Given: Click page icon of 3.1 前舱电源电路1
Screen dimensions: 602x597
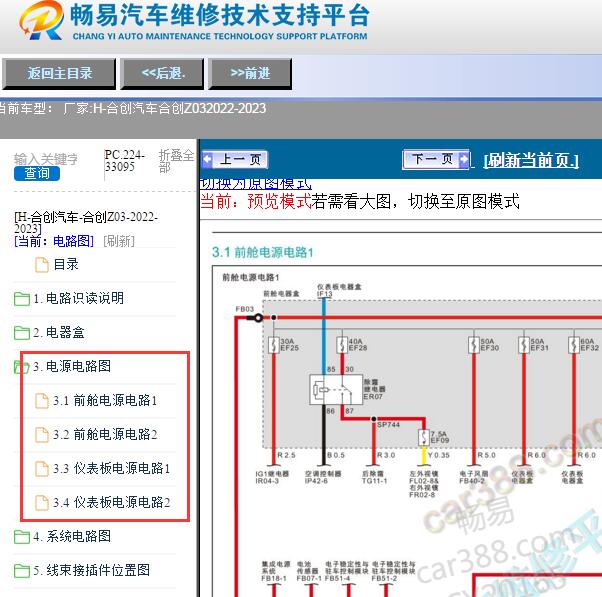Looking at the screenshot, I should click(x=41, y=401).
